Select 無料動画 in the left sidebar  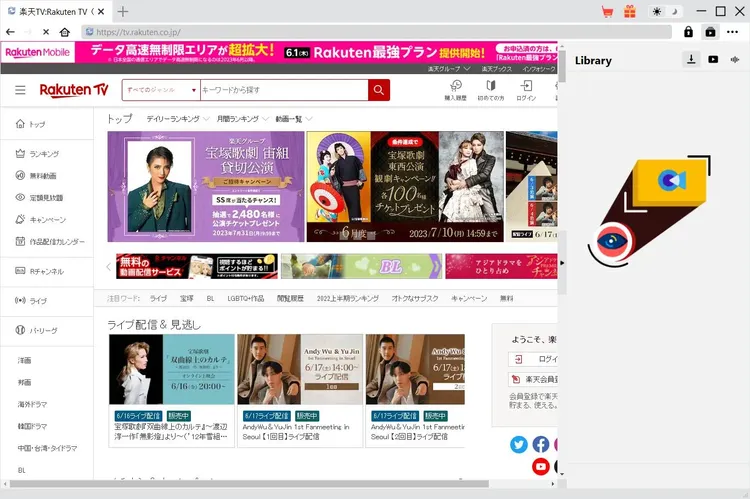coord(43,176)
